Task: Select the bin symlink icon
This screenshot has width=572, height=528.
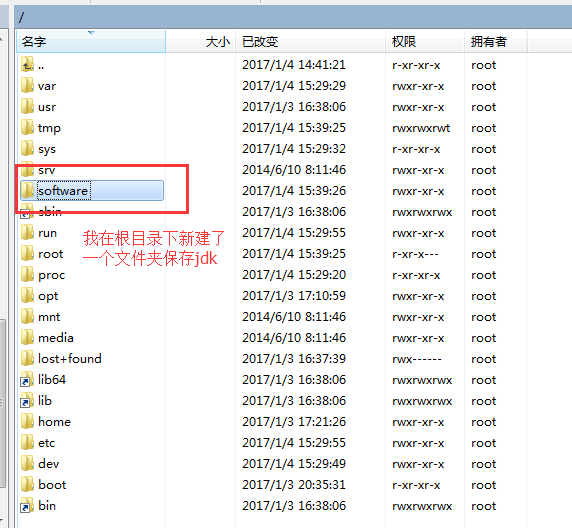Action: [x=27, y=505]
